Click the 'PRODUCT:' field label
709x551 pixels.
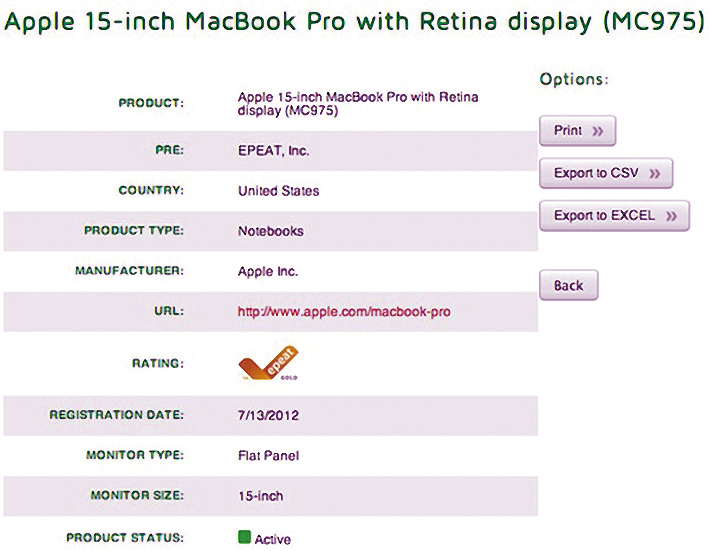151,103
